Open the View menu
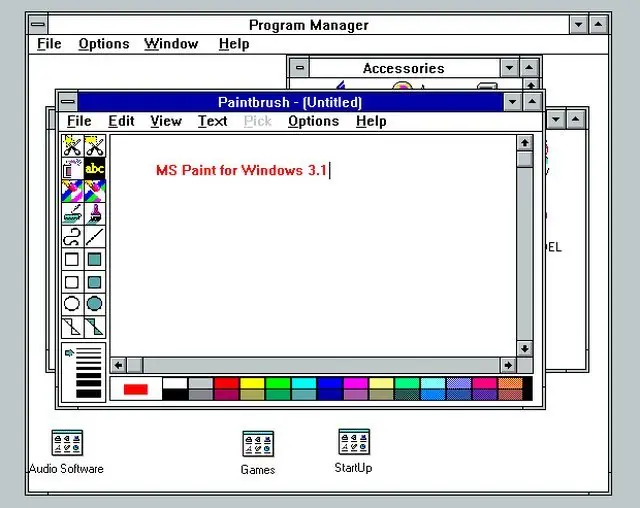This screenshot has height=508, width=640. (x=166, y=121)
